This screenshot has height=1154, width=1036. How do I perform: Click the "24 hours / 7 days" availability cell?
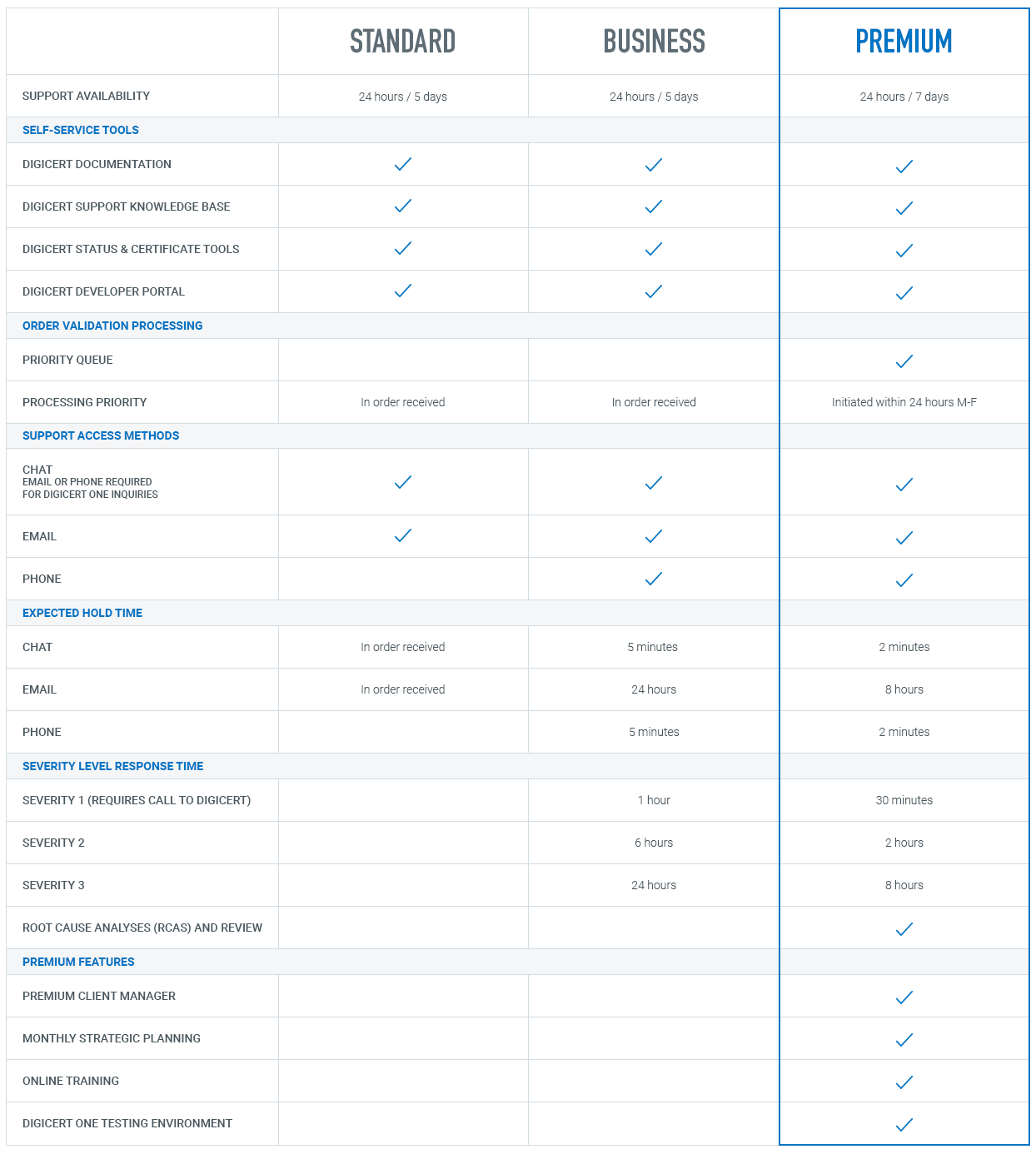tap(904, 97)
